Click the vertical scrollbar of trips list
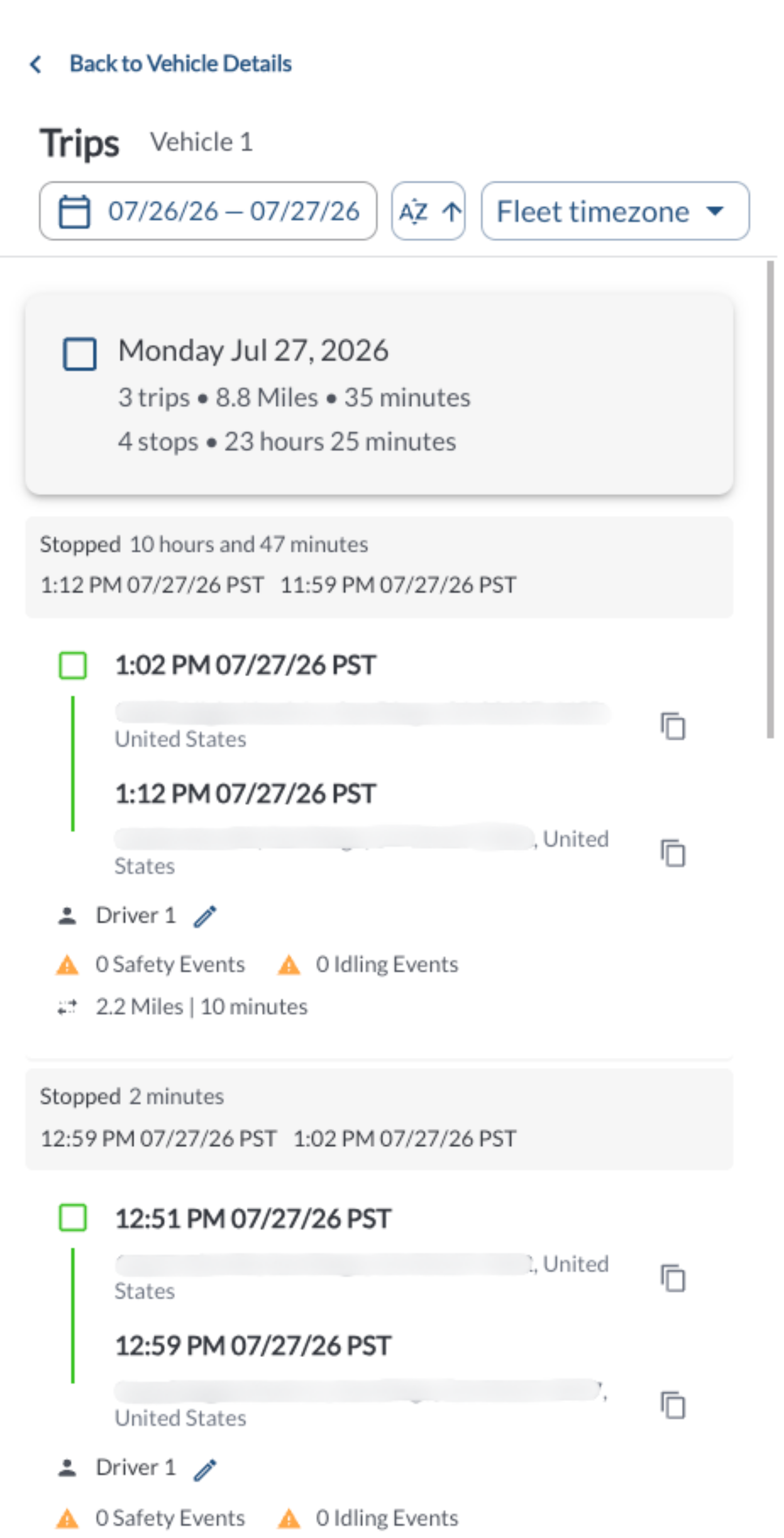This screenshot has width=784, height=1538. tap(770, 499)
